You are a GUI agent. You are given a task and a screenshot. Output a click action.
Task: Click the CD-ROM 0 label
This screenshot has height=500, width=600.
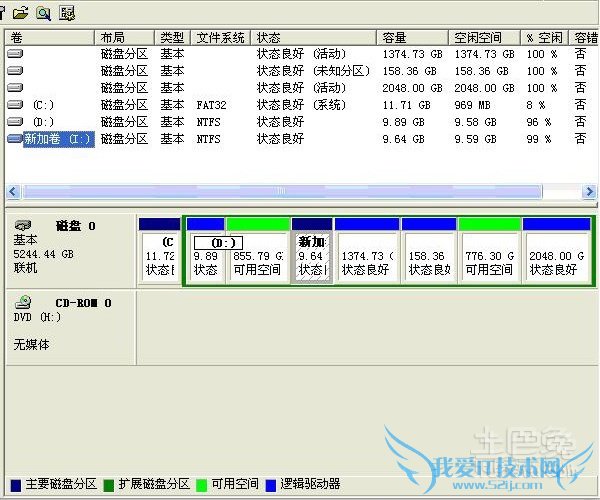click(83, 303)
